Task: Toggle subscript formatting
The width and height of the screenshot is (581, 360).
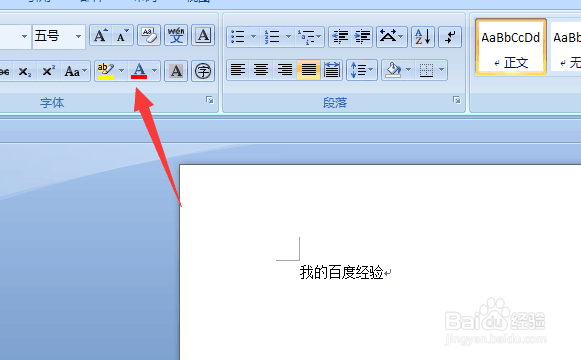Action: (x=25, y=71)
